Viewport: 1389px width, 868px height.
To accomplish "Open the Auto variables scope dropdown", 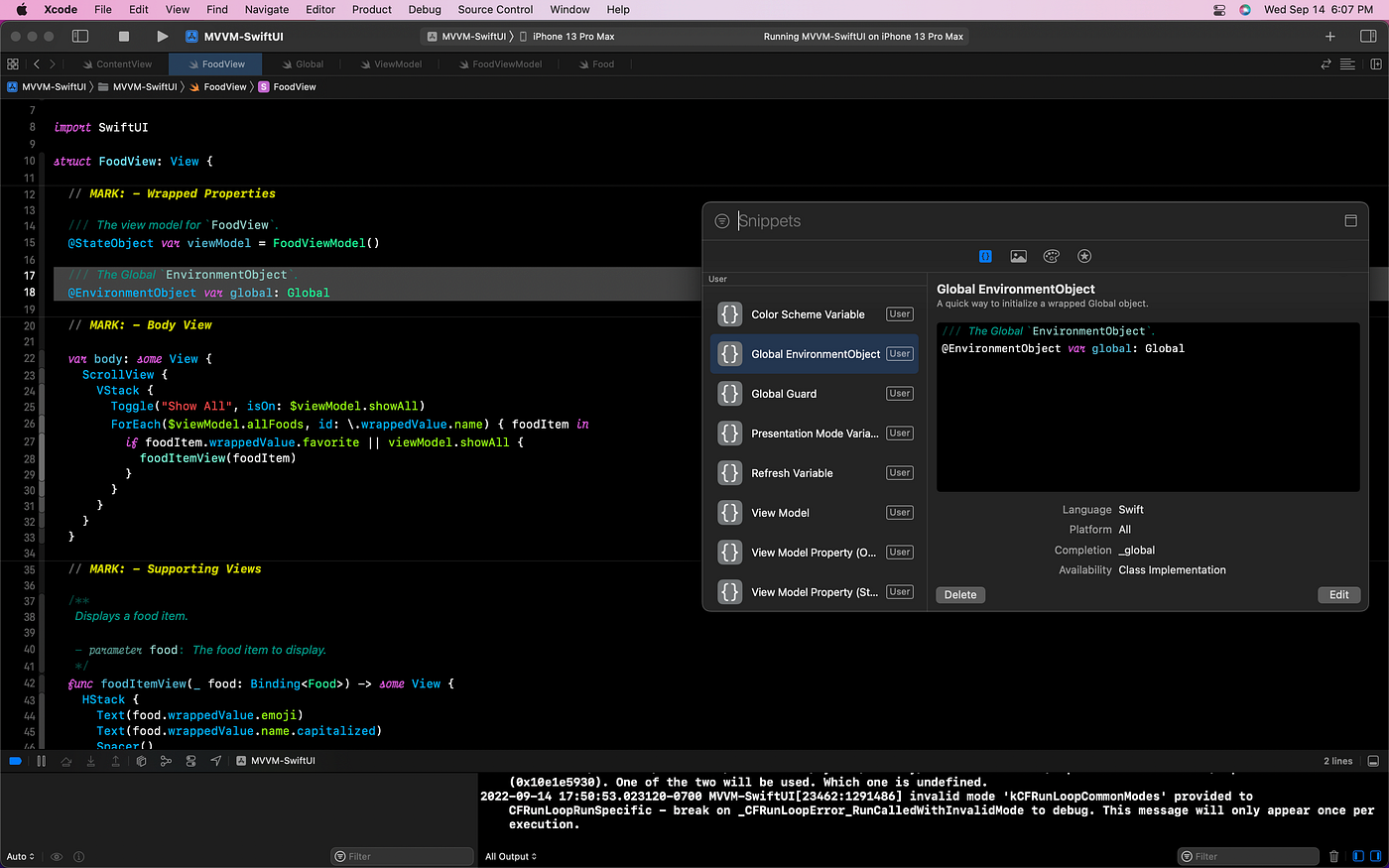I will [x=20, y=856].
